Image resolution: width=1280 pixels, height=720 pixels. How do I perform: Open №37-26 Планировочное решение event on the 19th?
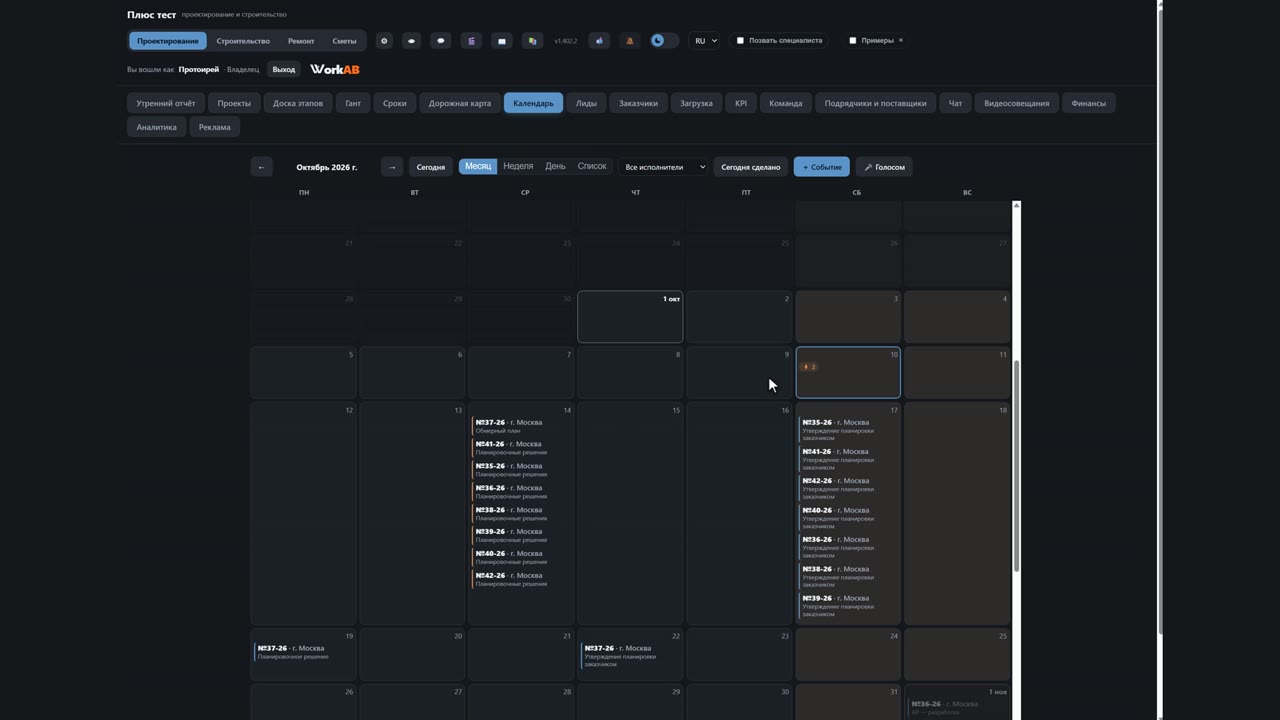[x=304, y=652]
